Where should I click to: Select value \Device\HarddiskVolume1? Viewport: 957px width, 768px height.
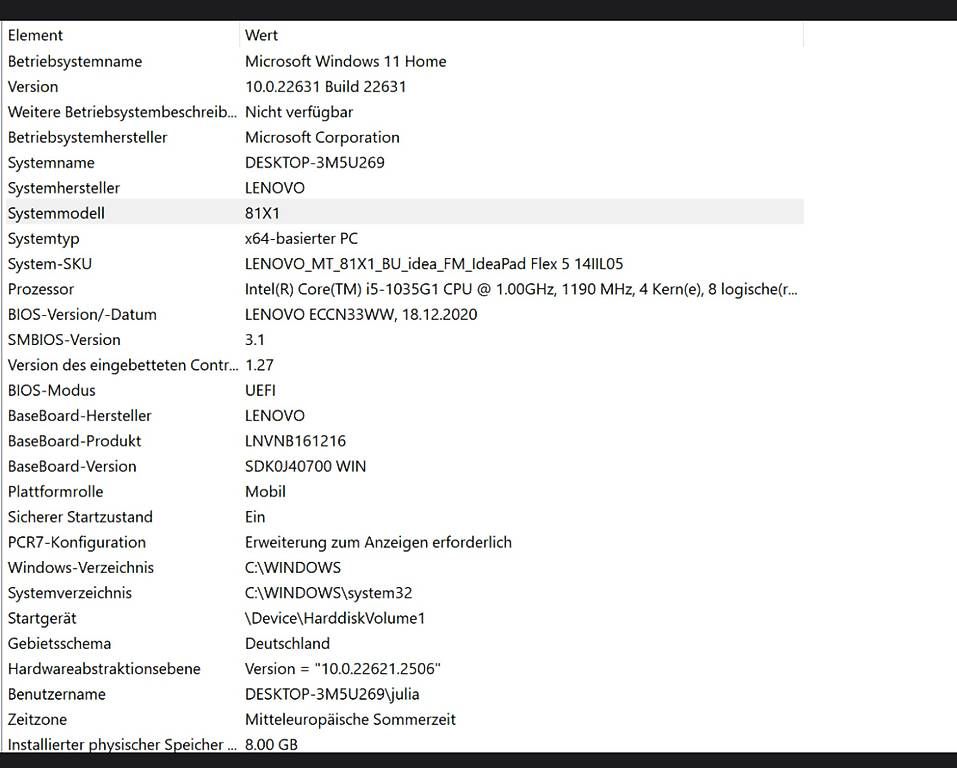335,619
